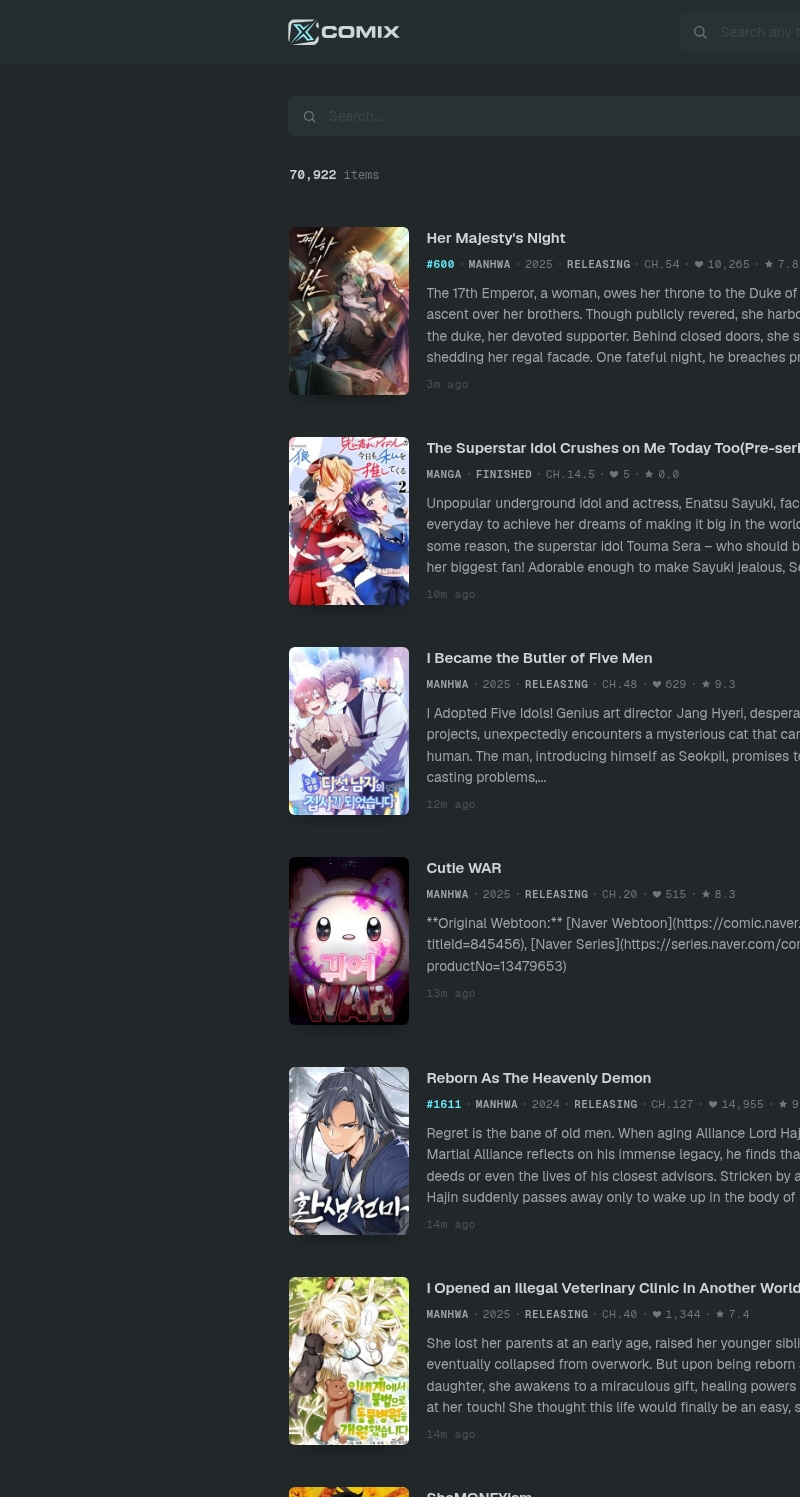Focus the list Search... input field
Screen dimensions: 800x1497
tap(544, 116)
